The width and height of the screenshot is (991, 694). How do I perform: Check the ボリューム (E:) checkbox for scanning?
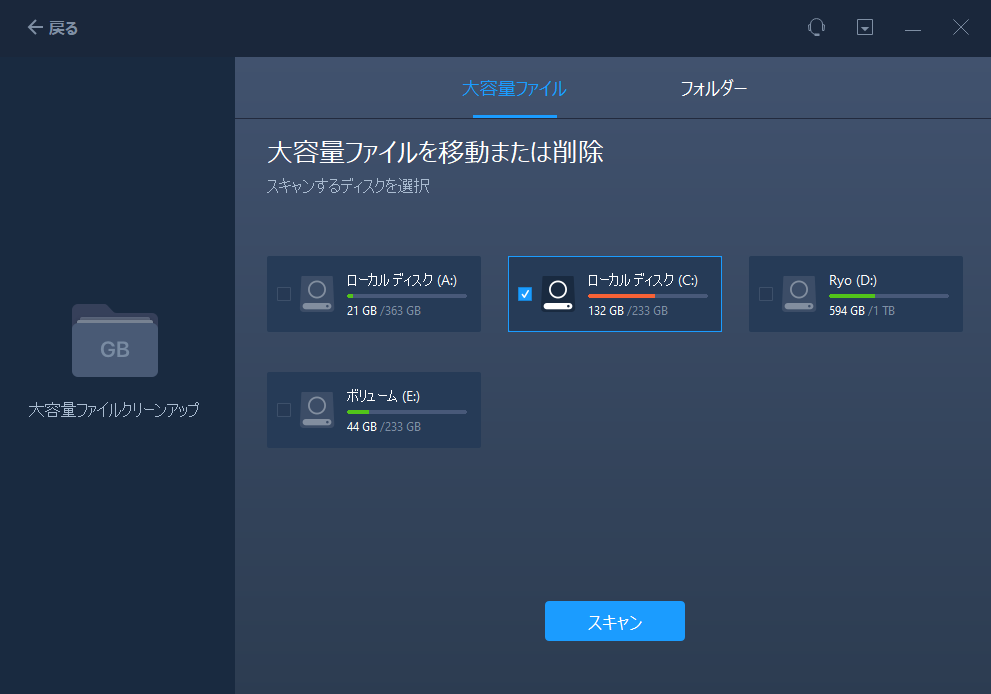click(x=282, y=410)
